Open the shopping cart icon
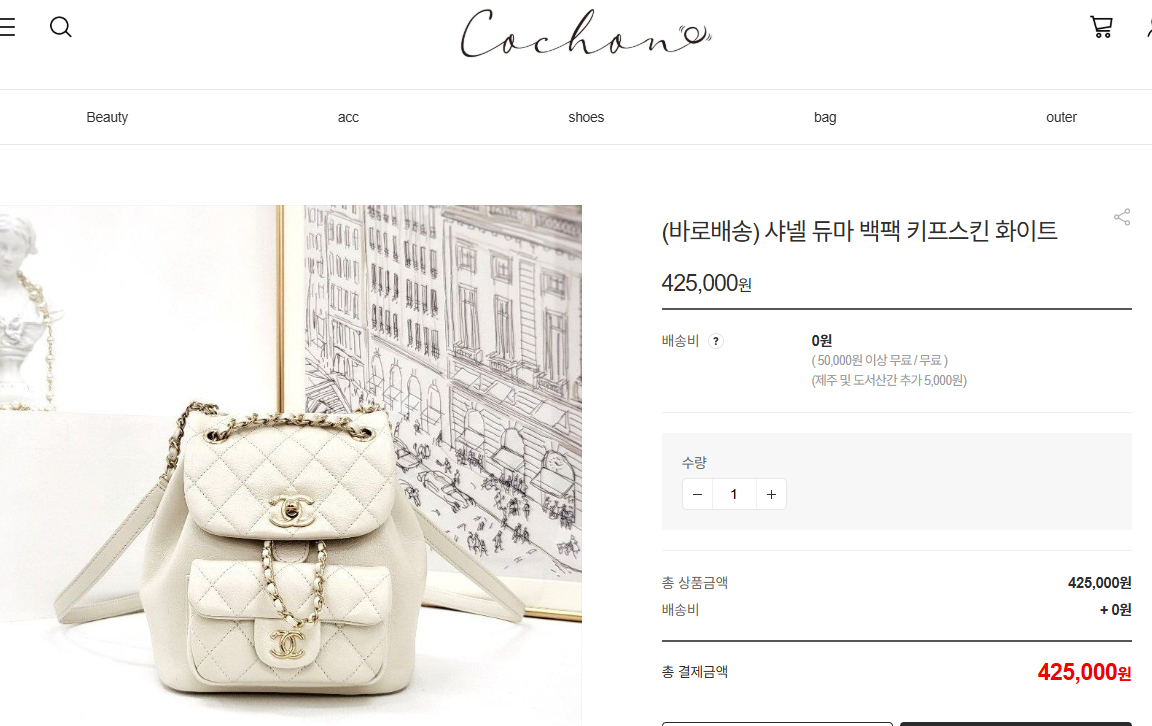Viewport: 1152px width, 726px height. point(1101,27)
